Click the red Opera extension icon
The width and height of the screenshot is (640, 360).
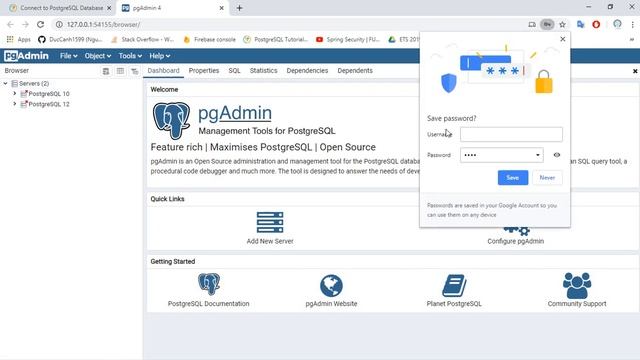coord(596,24)
